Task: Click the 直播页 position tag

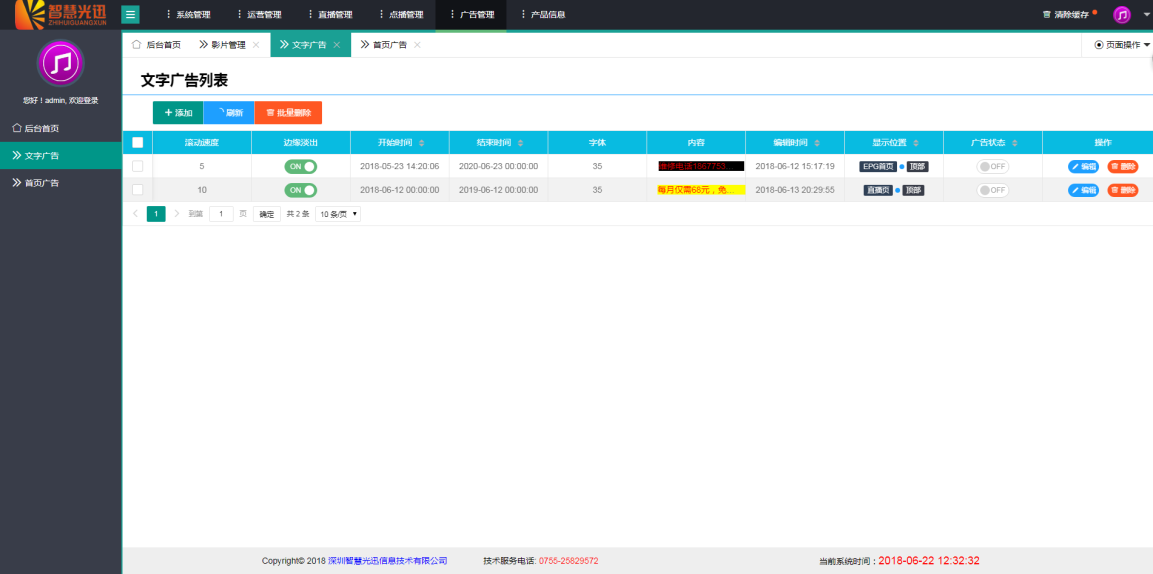Action: [x=878, y=190]
